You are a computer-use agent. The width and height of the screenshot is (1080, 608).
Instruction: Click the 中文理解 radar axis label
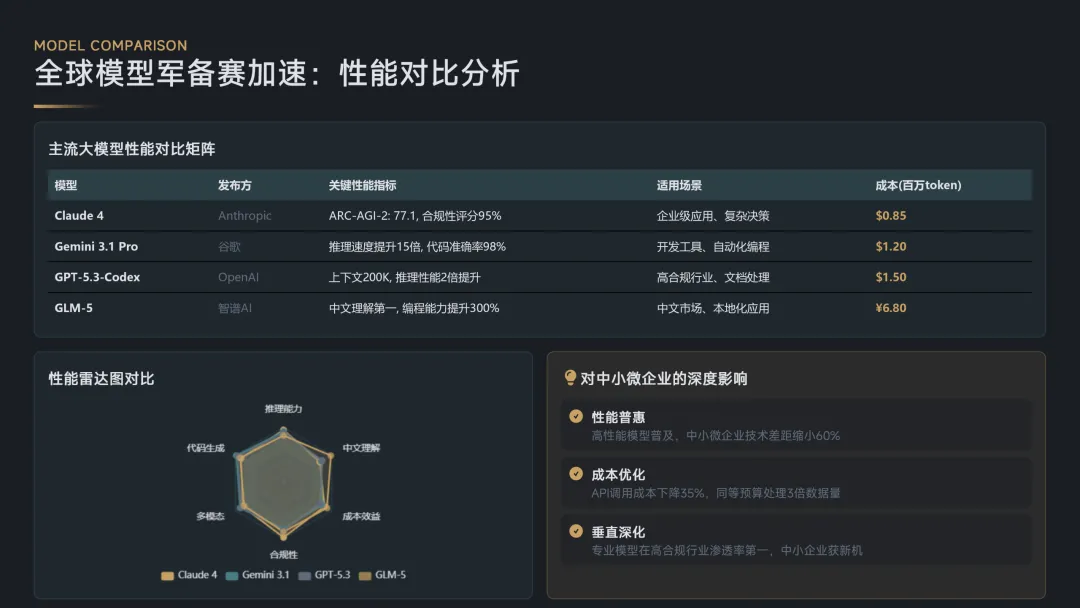361,448
